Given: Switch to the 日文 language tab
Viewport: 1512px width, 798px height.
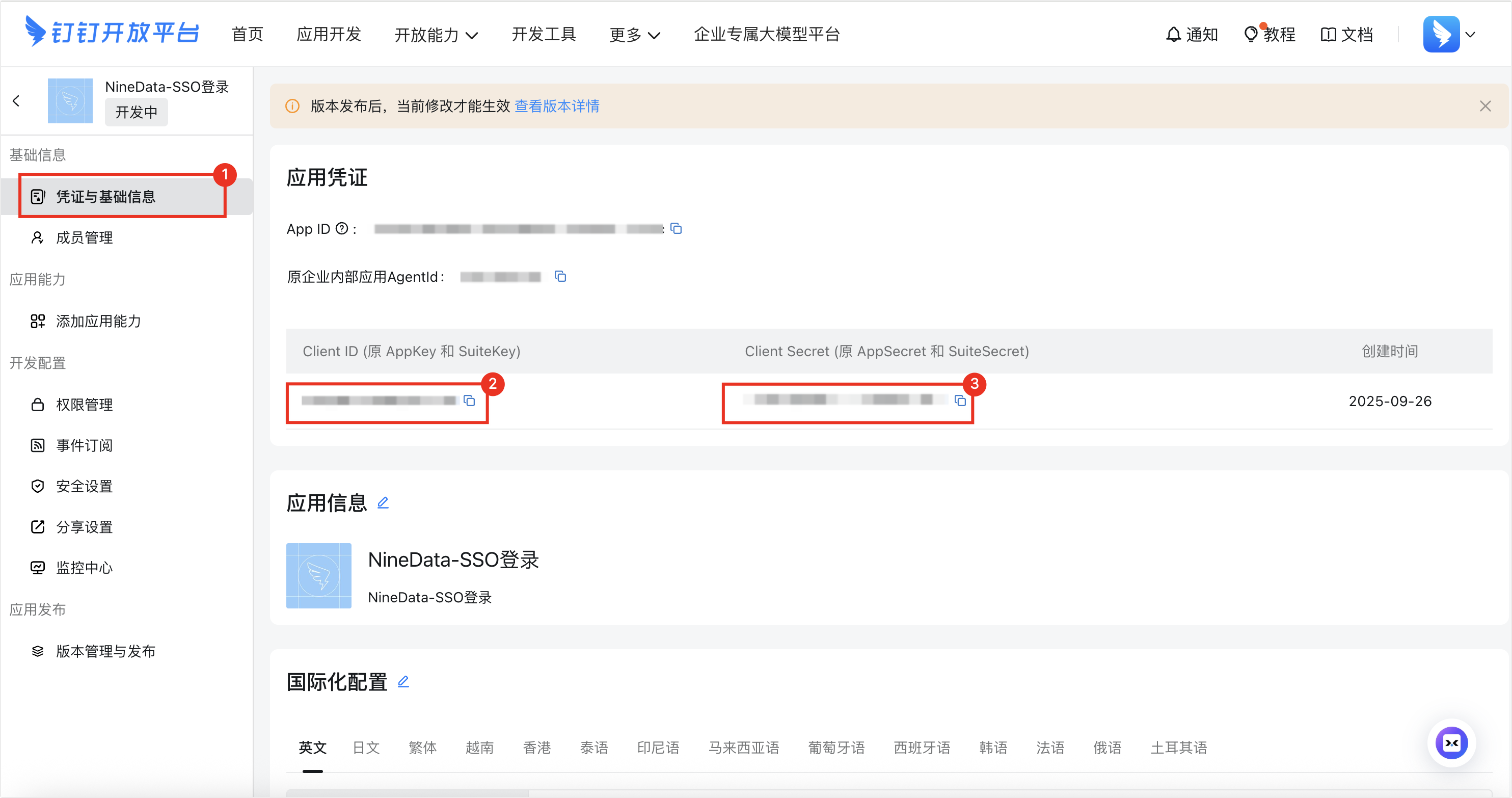Looking at the screenshot, I should point(366,748).
